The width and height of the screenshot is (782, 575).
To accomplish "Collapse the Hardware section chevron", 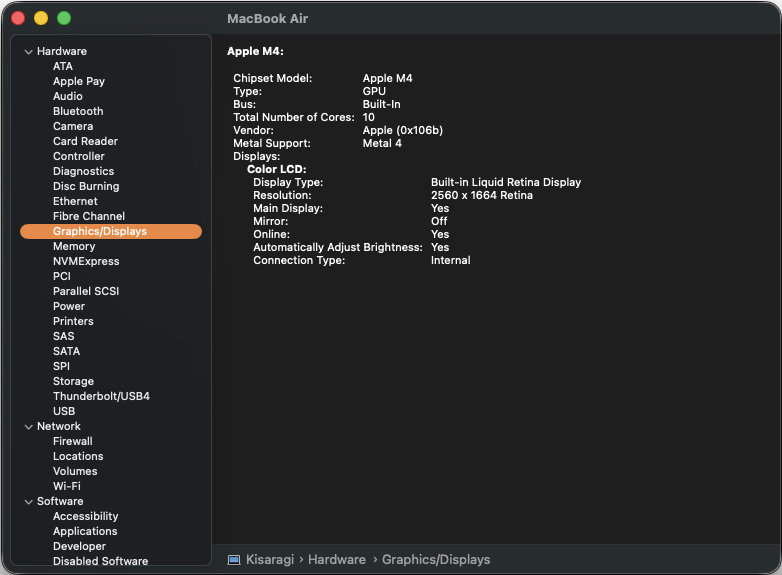I will click(x=29, y=52).
